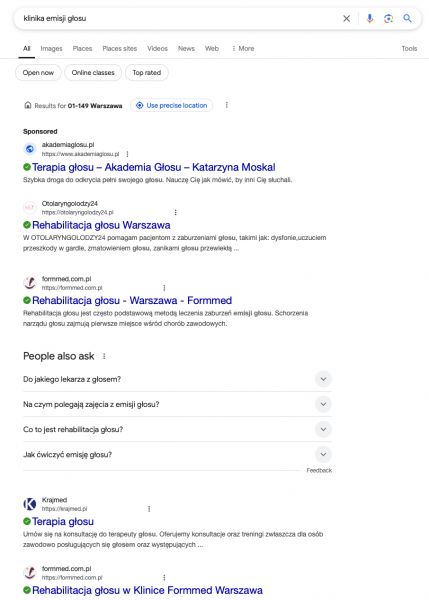
Task: Open location options three-dot menu
Action: (227, 105)
